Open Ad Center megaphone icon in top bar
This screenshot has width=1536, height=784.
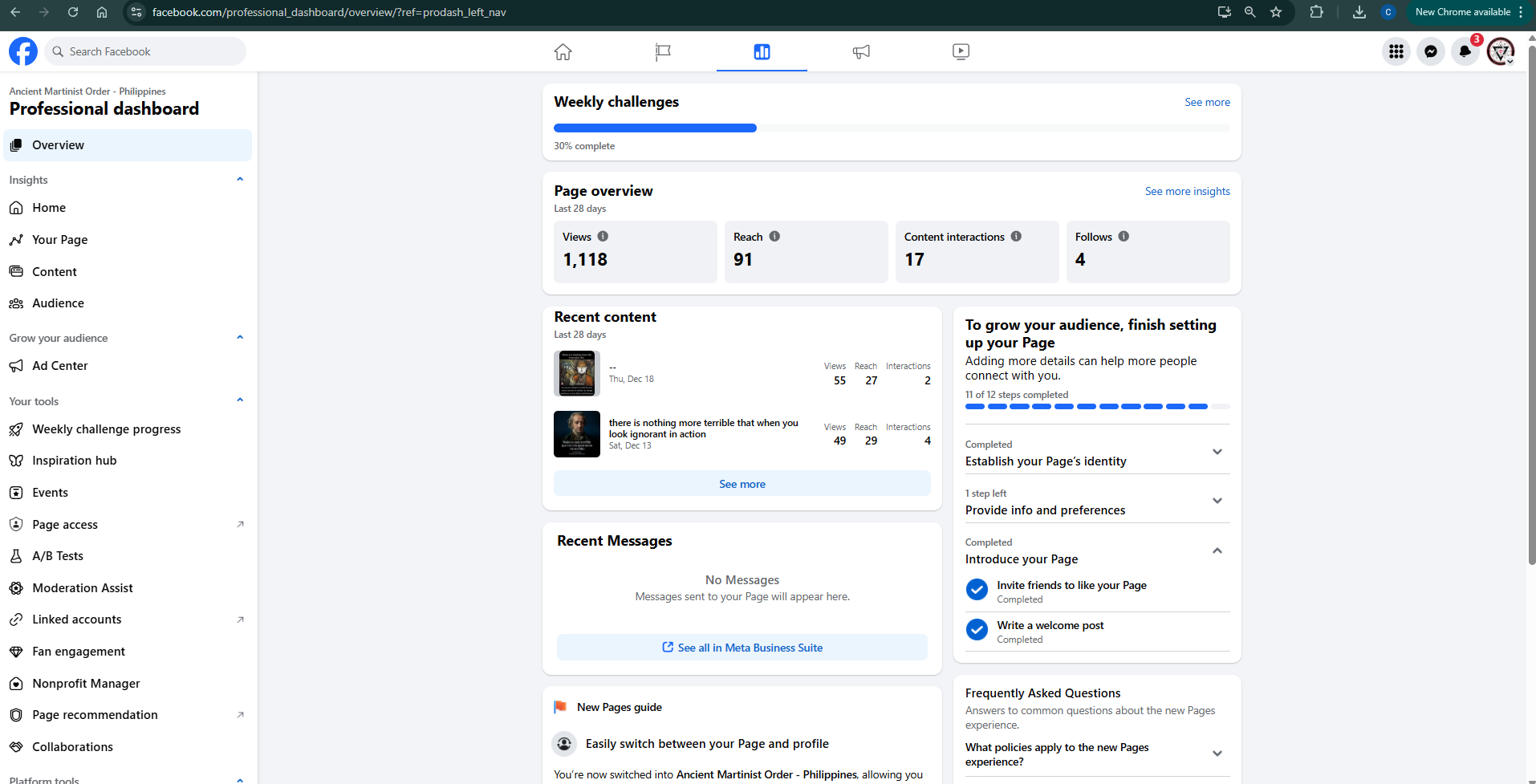click(861, 51)
